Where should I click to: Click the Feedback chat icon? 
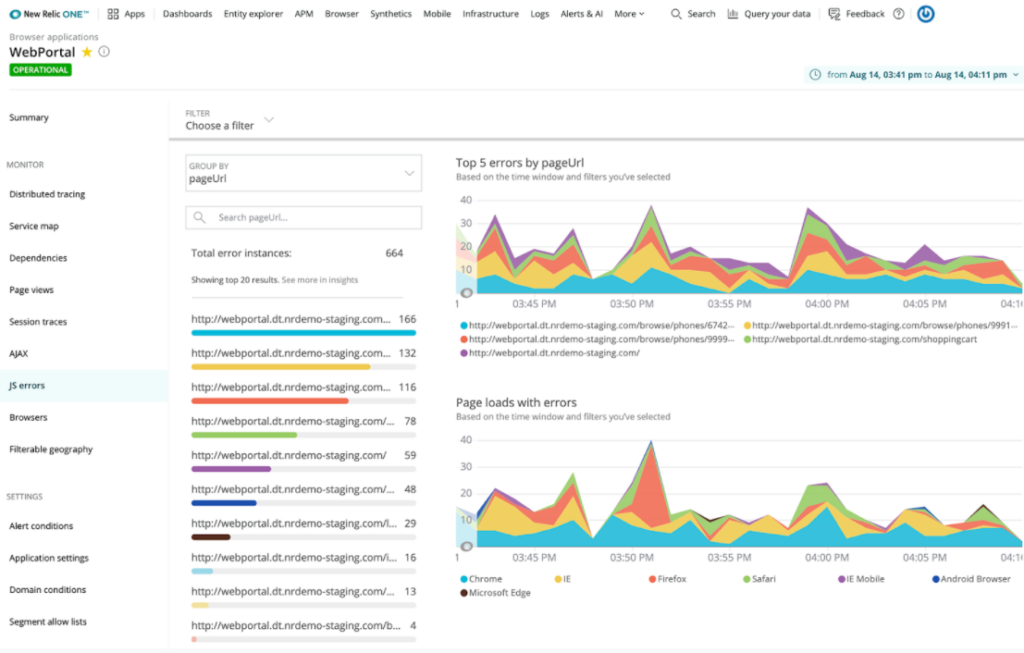pos(834,14)
